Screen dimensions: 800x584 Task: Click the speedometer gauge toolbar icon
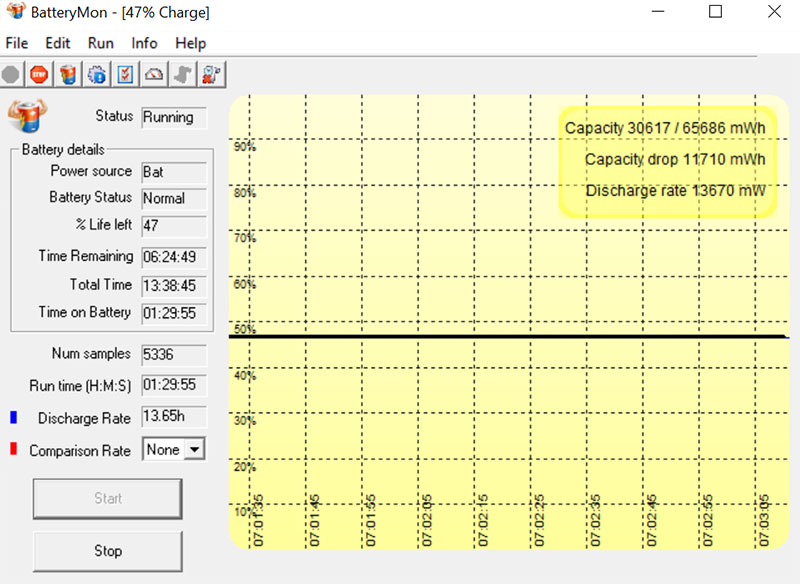[x=154, y=74]
